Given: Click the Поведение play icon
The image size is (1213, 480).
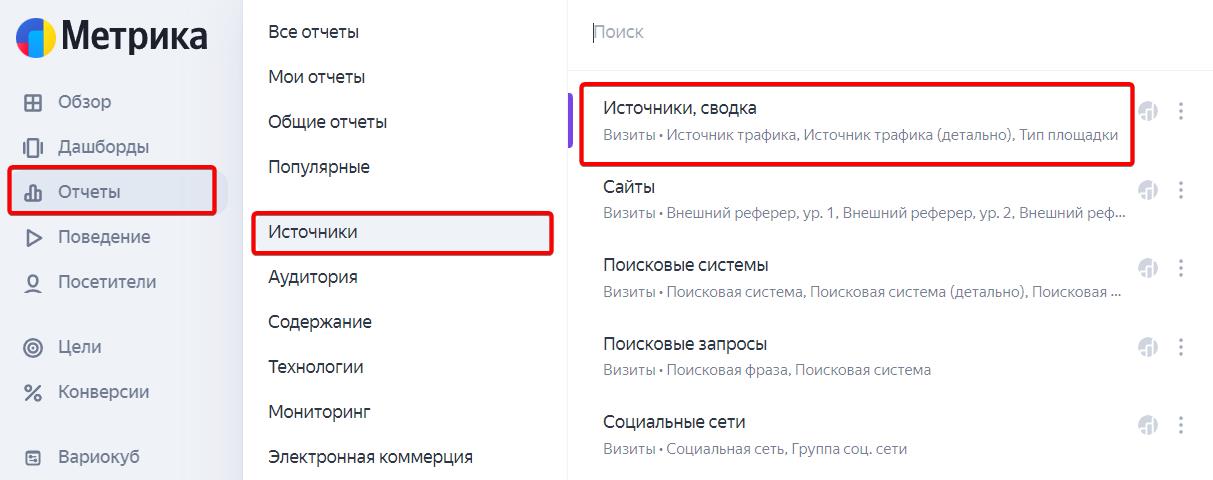Looking at the screenshot, I should coord(33,237).
